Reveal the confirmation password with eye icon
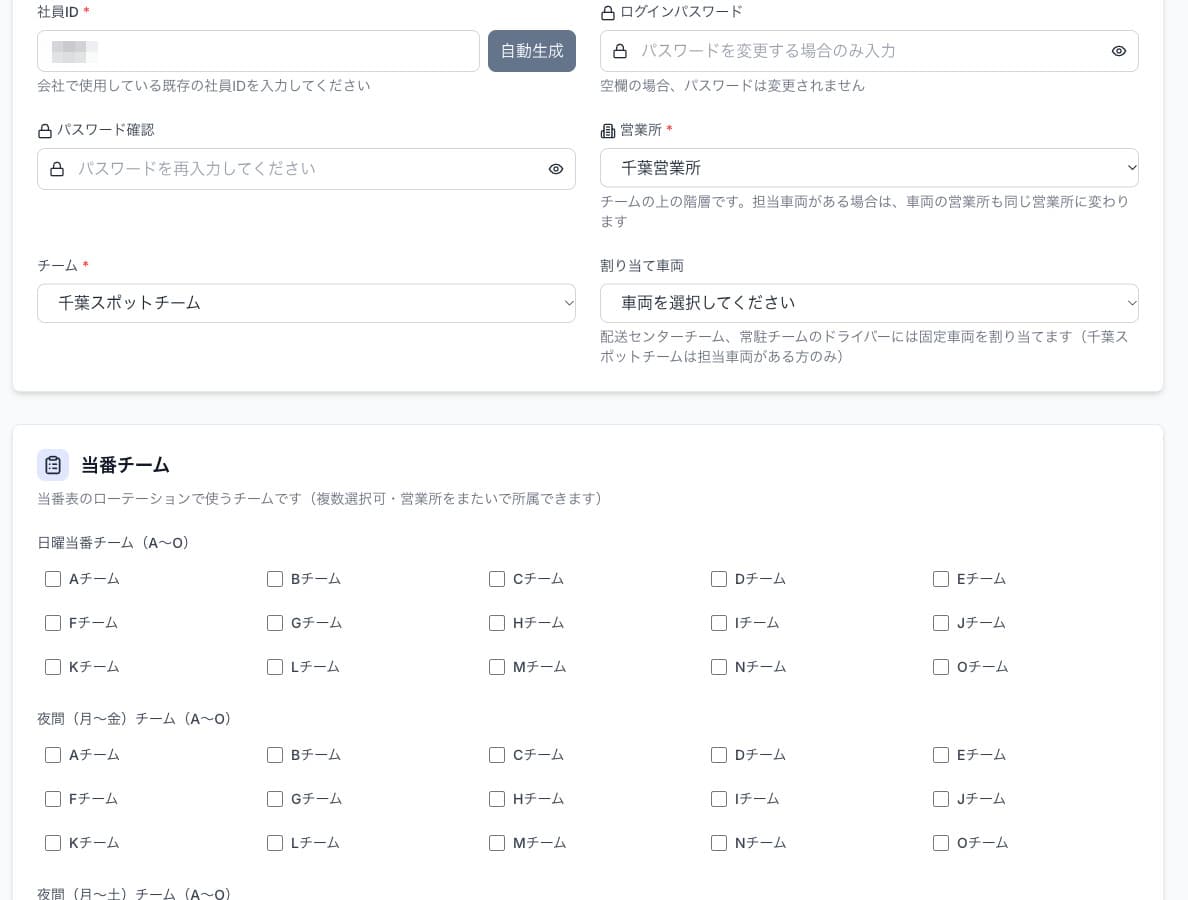This screenshot has width=1188, height=900. point(556,169)
